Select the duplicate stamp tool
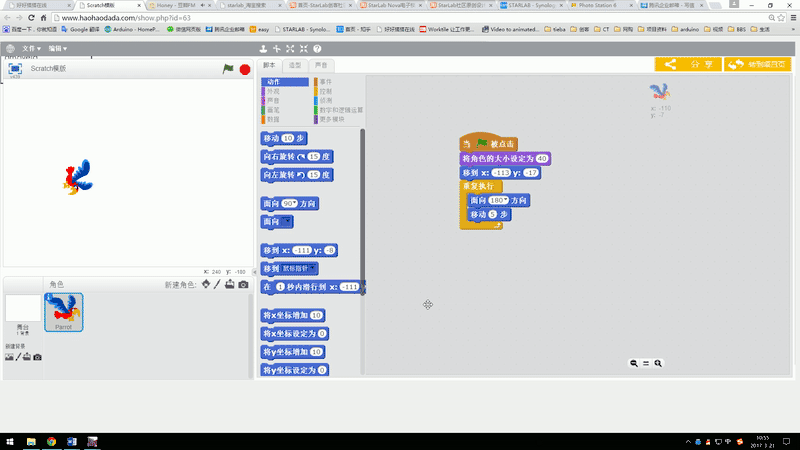 click(263, 48)
